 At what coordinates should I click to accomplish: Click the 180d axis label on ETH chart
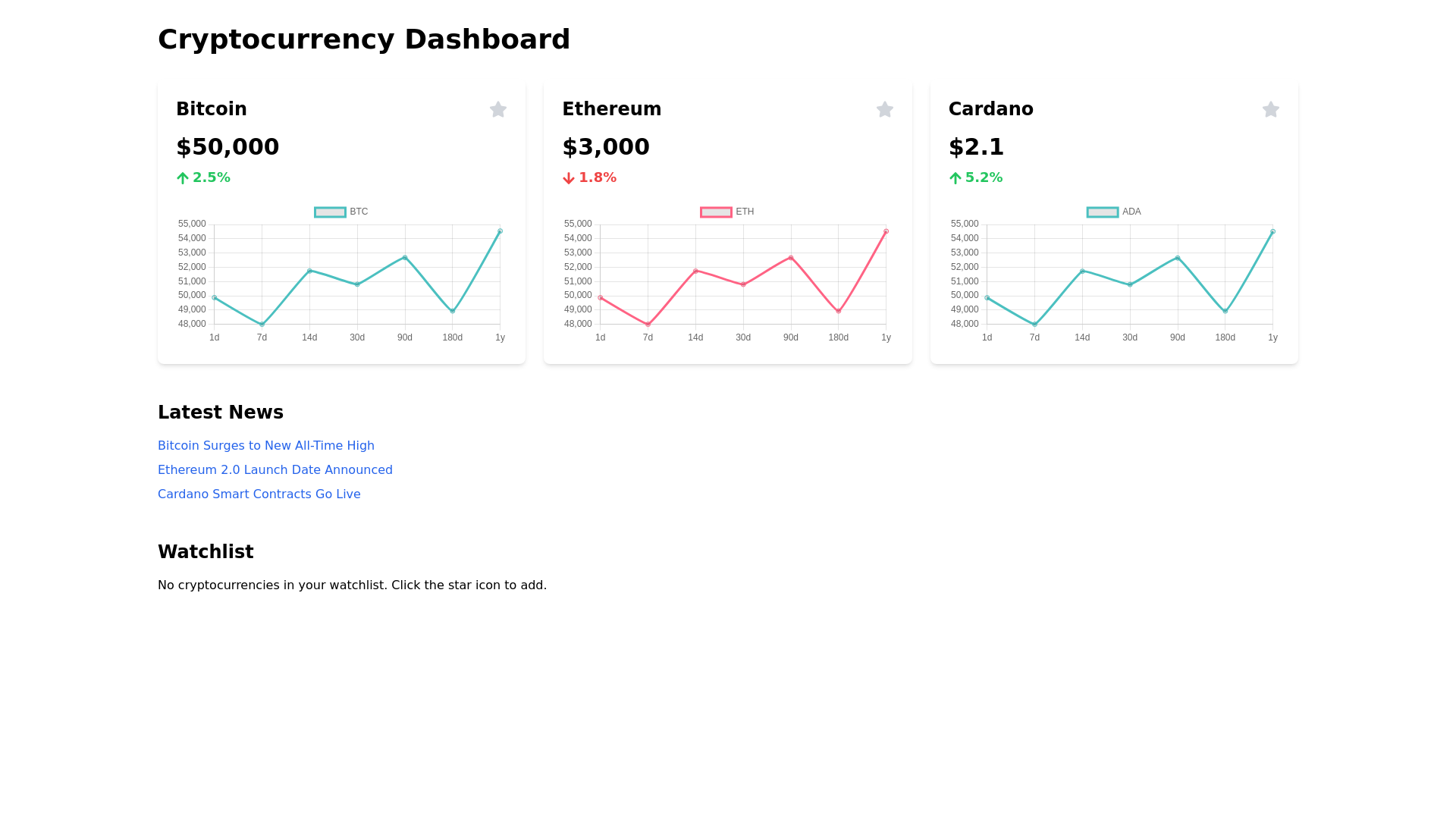click(839, 337)
